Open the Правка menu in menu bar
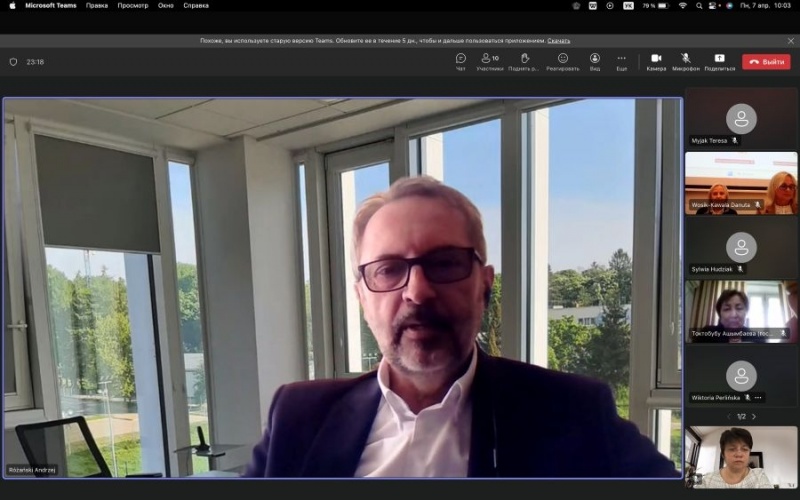Screen dimensions: 800x500 97,5
